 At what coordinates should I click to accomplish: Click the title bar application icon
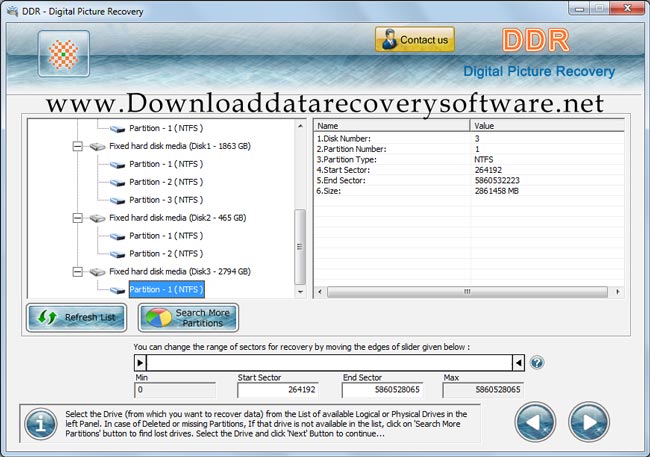pyautogui.click(x=12, y=11)
